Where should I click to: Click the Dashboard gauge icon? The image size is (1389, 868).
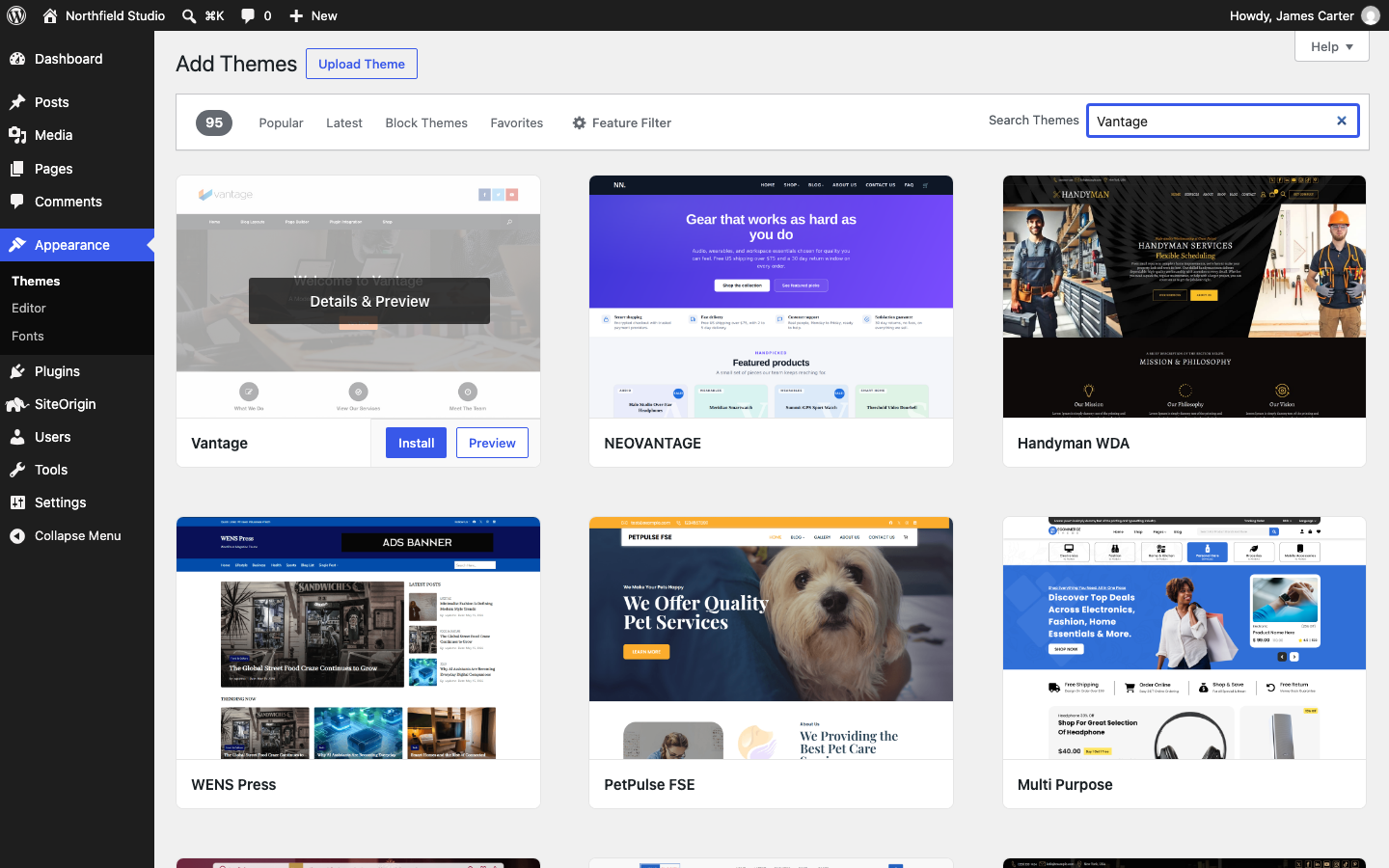[17, 59]
